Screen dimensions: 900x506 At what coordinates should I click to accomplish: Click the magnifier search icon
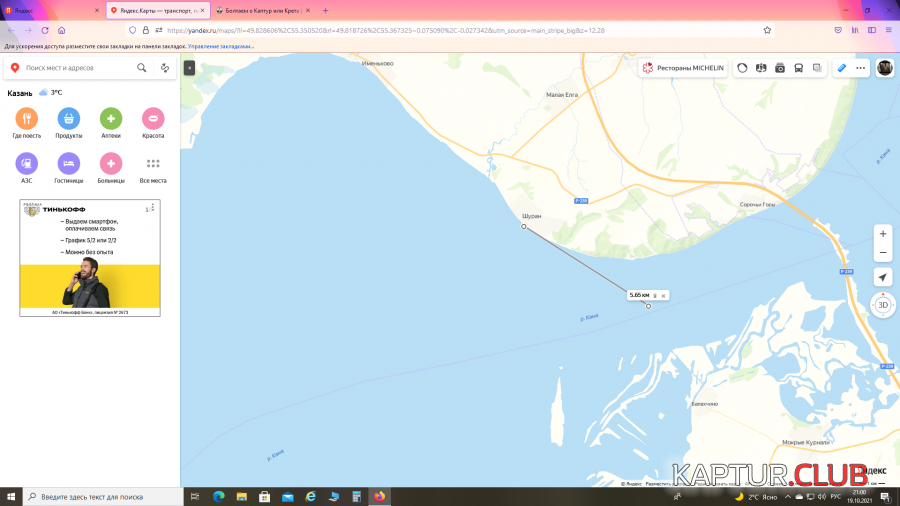[x=142, y=68]
